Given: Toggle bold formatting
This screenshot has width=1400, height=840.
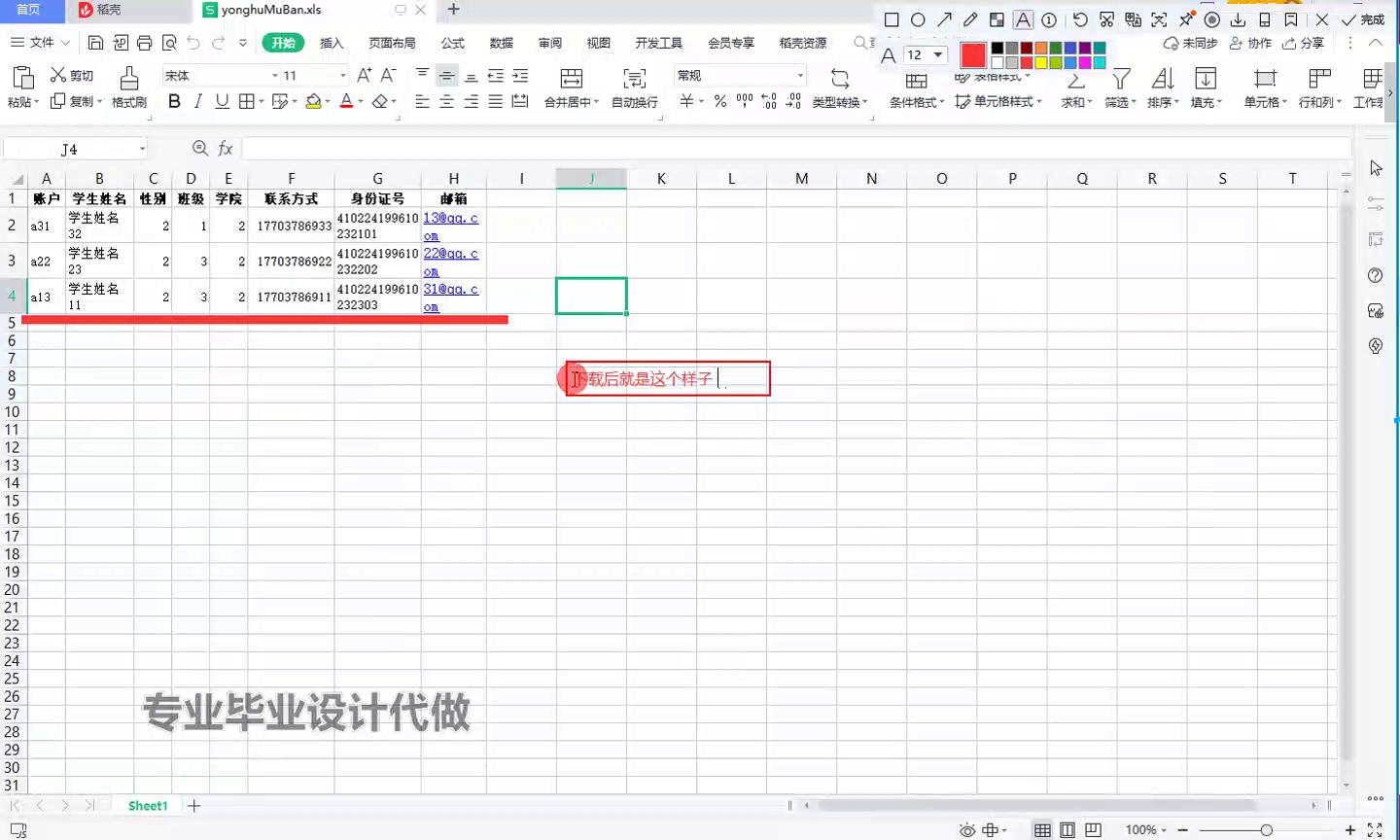Looking at the screenshot, I should [x=174, y=101].
